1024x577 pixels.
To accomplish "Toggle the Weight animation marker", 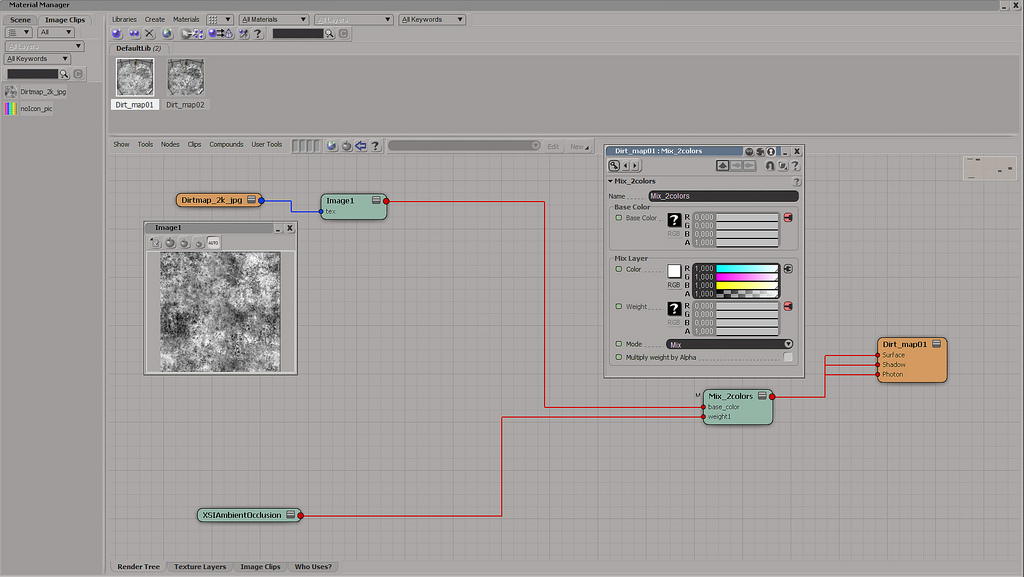I will pos(618,306).
